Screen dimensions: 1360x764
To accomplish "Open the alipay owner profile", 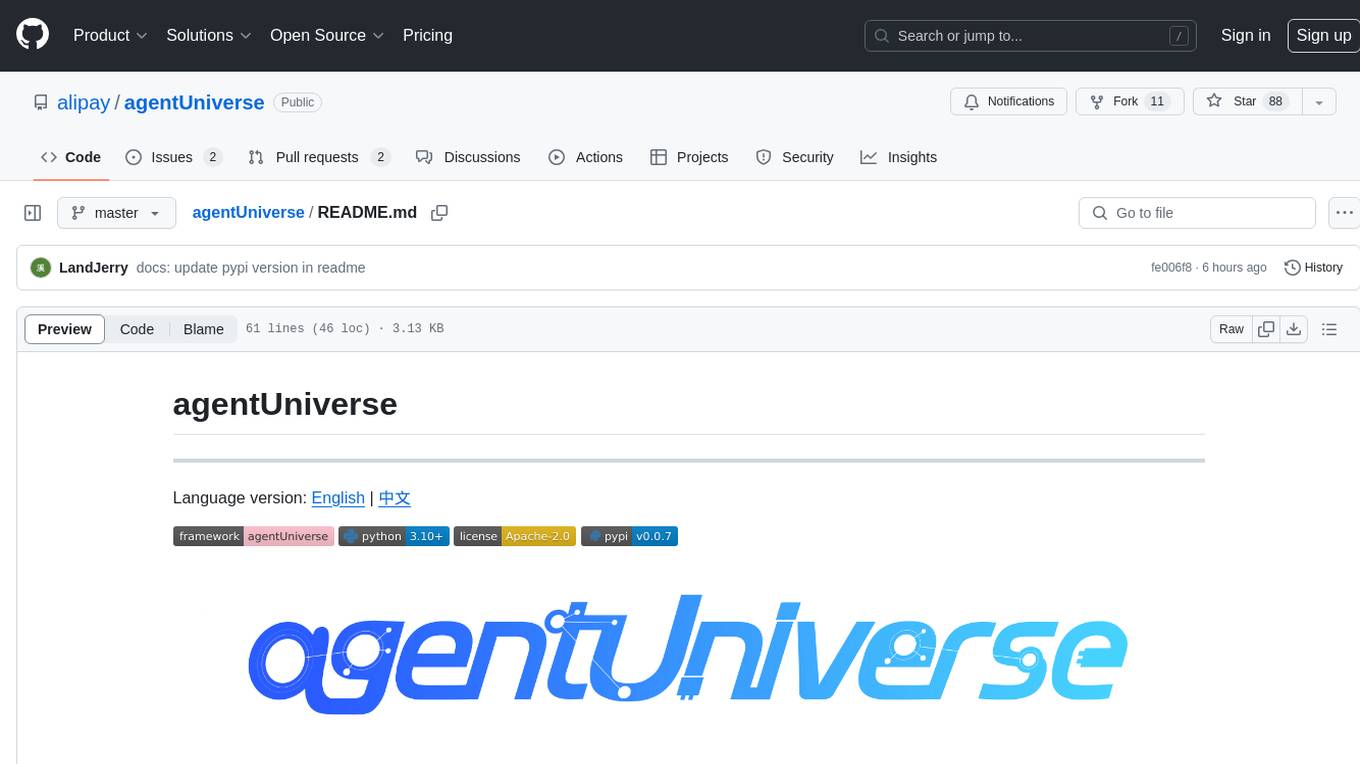I will pos(83,102).
